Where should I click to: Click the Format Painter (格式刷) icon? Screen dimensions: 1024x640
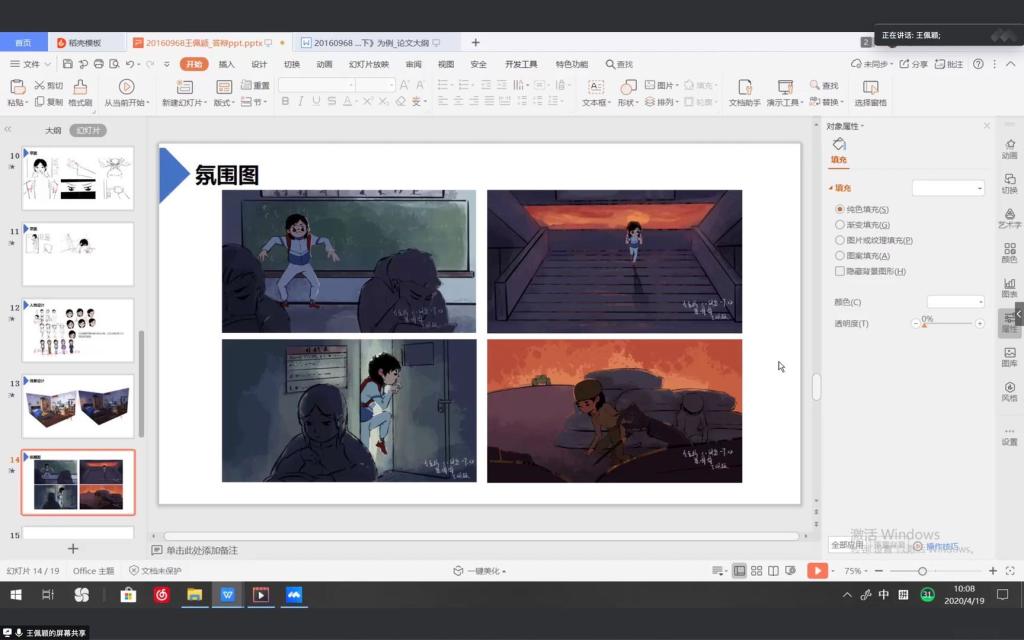(x=80, y=87)
